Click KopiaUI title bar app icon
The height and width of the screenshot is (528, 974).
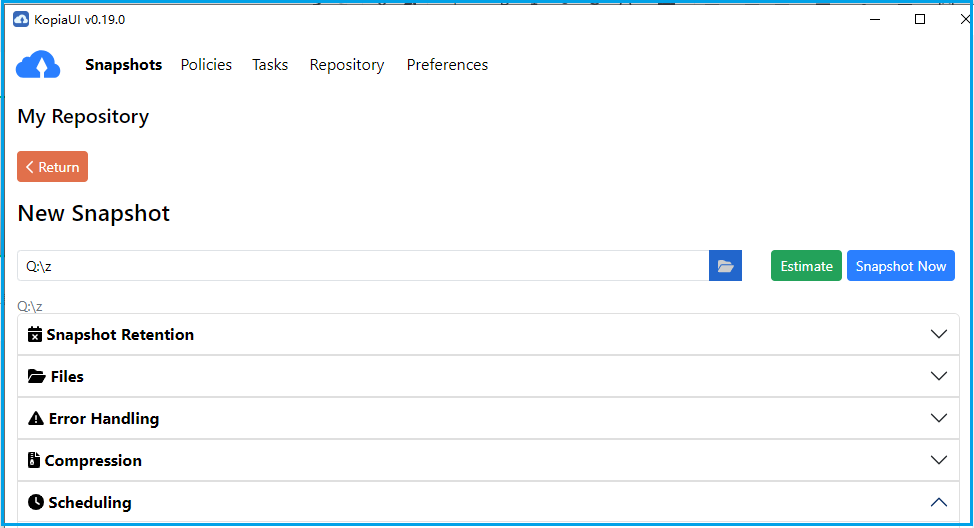[21, 19]
